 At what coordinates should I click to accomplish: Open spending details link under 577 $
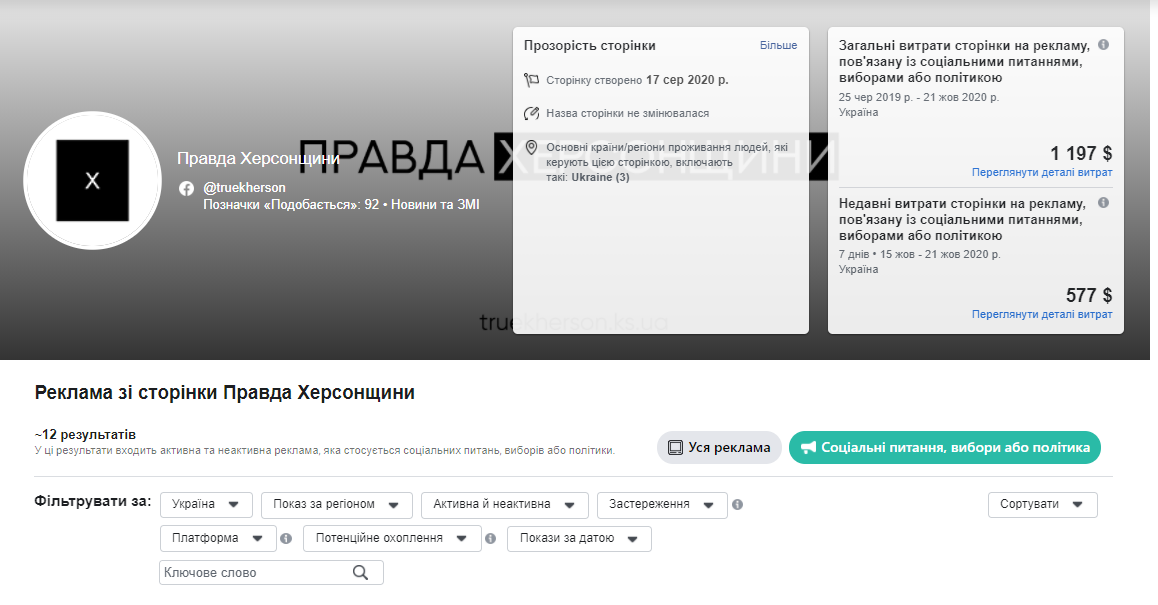[x=1041, y=314]
